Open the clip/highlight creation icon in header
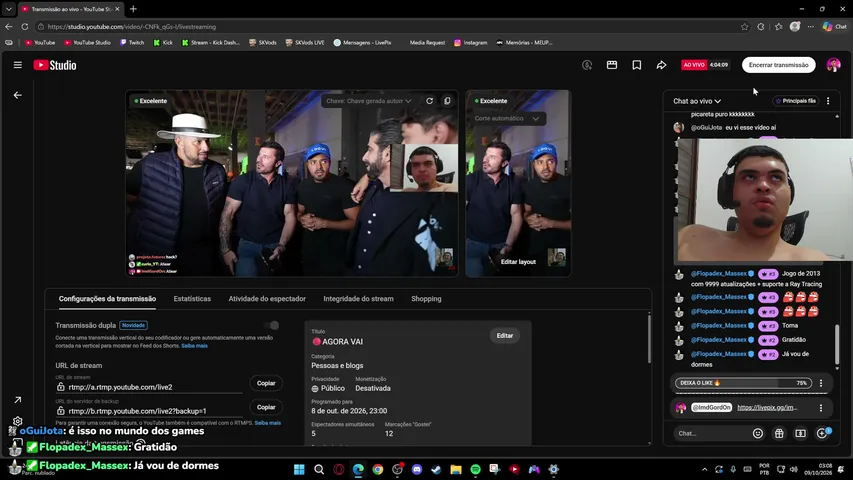The height and width of the screenshot is (480, 853). [612, 65]
